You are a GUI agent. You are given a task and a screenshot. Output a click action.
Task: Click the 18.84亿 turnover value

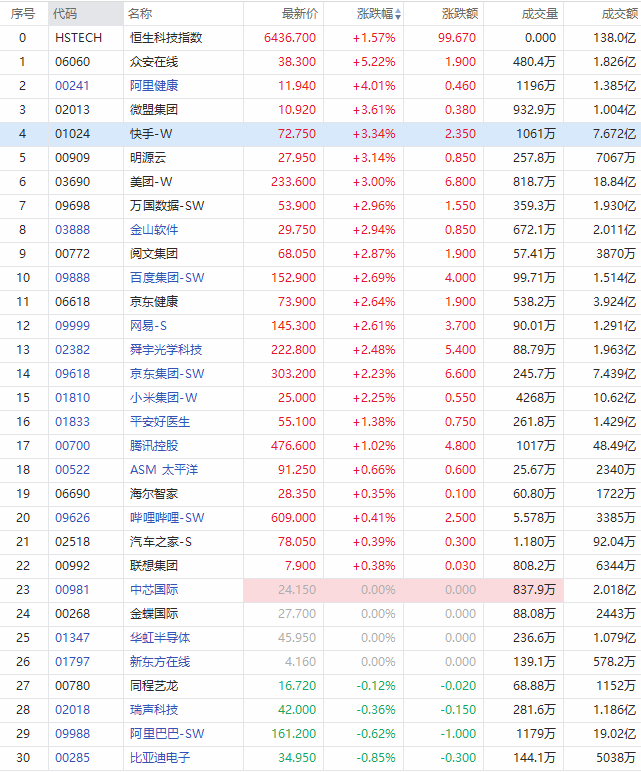click(614, 182)
